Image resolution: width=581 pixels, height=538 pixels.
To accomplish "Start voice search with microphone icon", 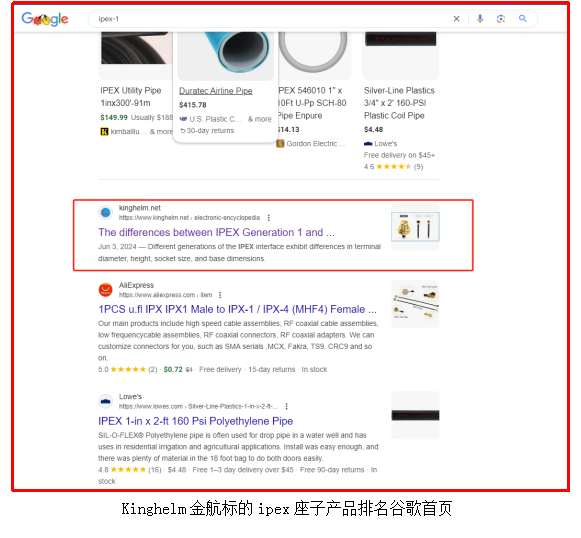I will [480, 19].
